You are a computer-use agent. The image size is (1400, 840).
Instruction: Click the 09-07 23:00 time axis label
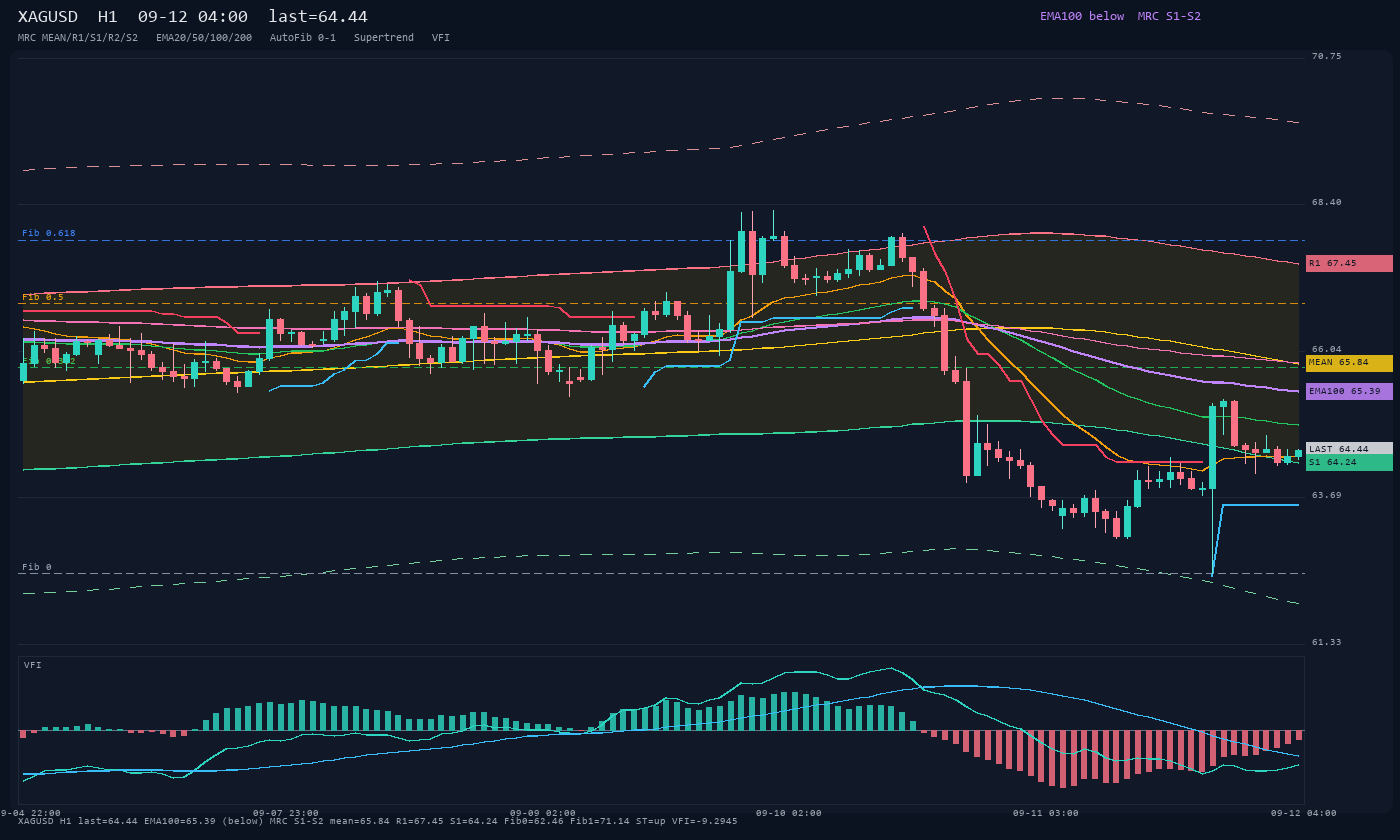286,813
